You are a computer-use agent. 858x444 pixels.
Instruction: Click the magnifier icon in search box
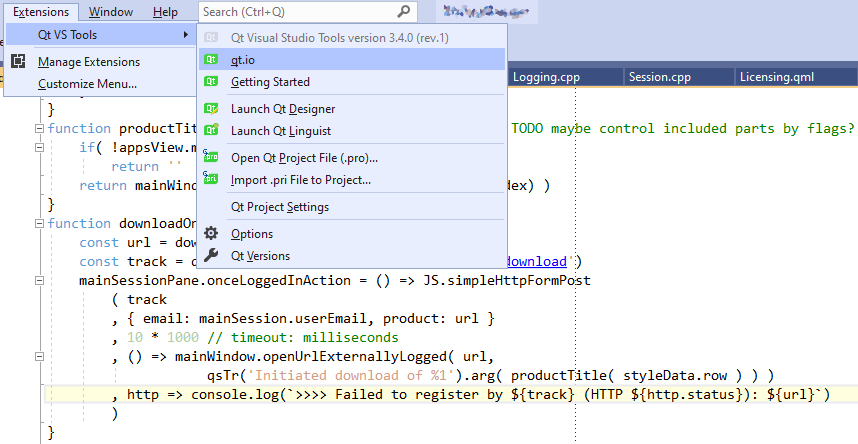(403, 11)
